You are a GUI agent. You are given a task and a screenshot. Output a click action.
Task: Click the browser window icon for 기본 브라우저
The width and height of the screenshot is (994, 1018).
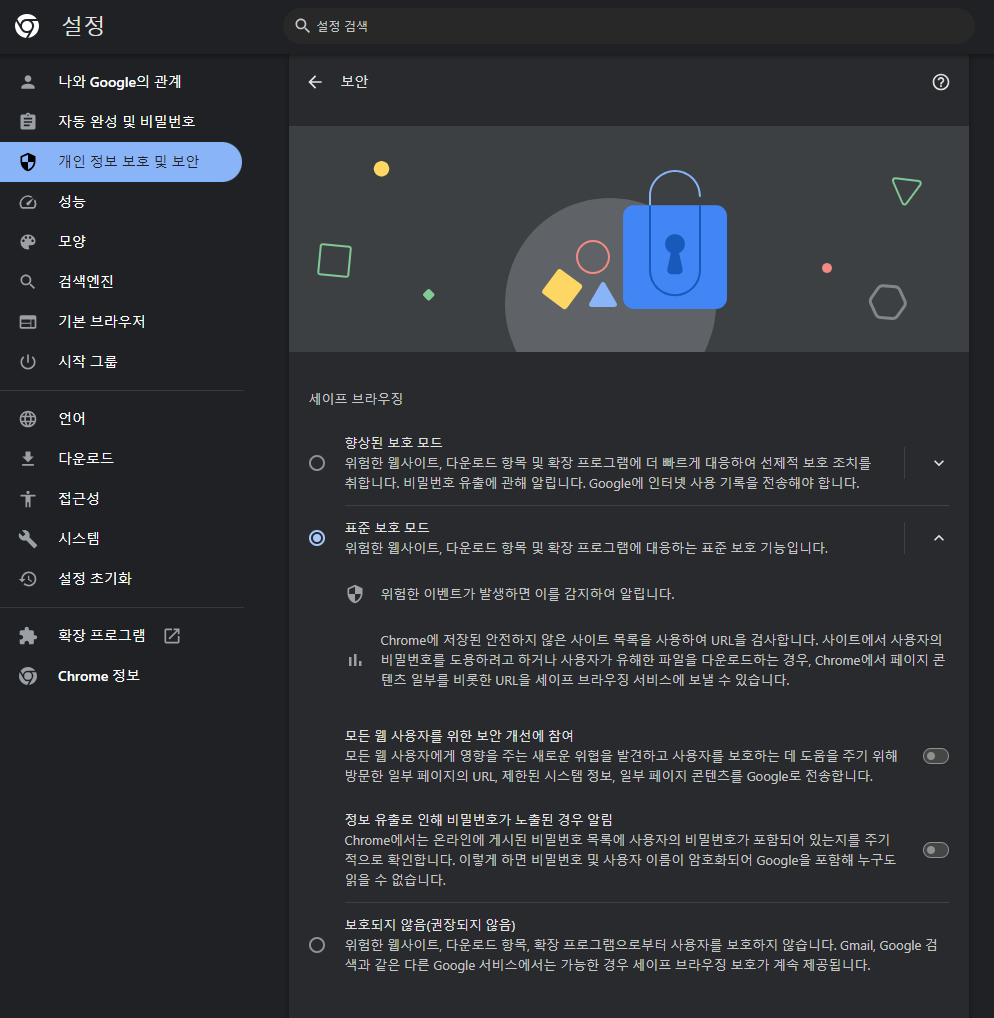click(x=28, y=322)
